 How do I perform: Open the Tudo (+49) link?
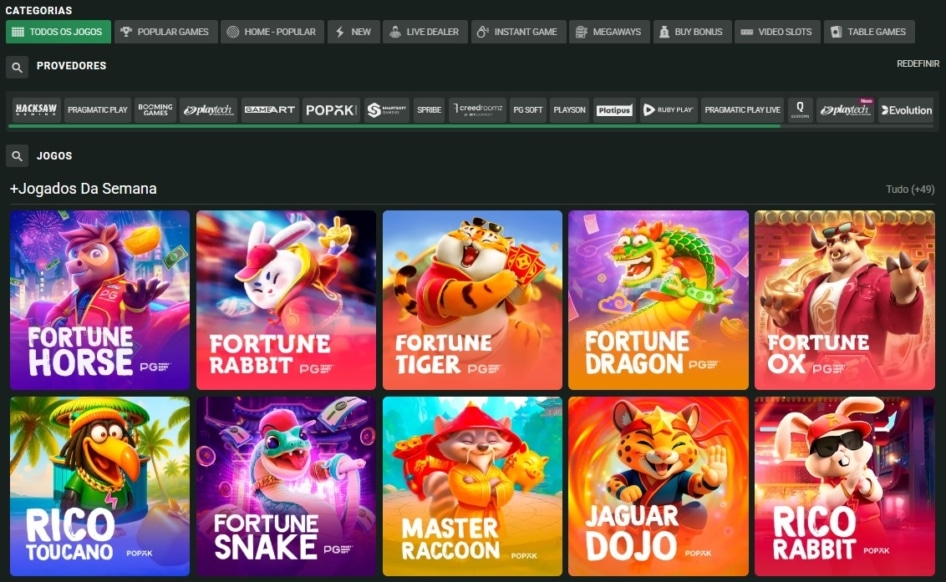[x=910, y=189]
